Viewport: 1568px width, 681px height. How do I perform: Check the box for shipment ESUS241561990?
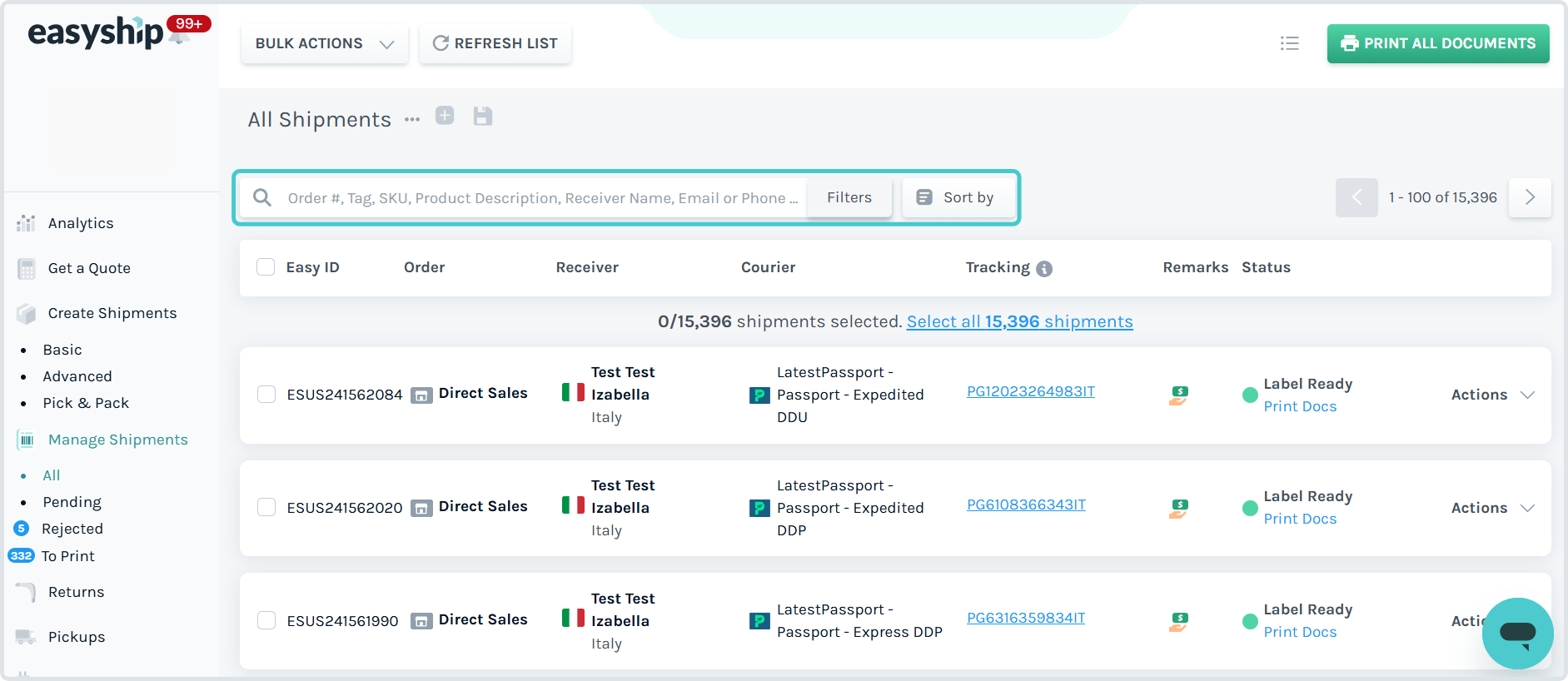[266, 621]
